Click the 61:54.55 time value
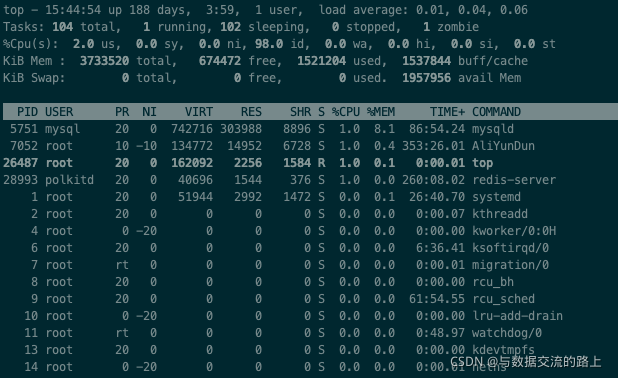 (437, 299)
